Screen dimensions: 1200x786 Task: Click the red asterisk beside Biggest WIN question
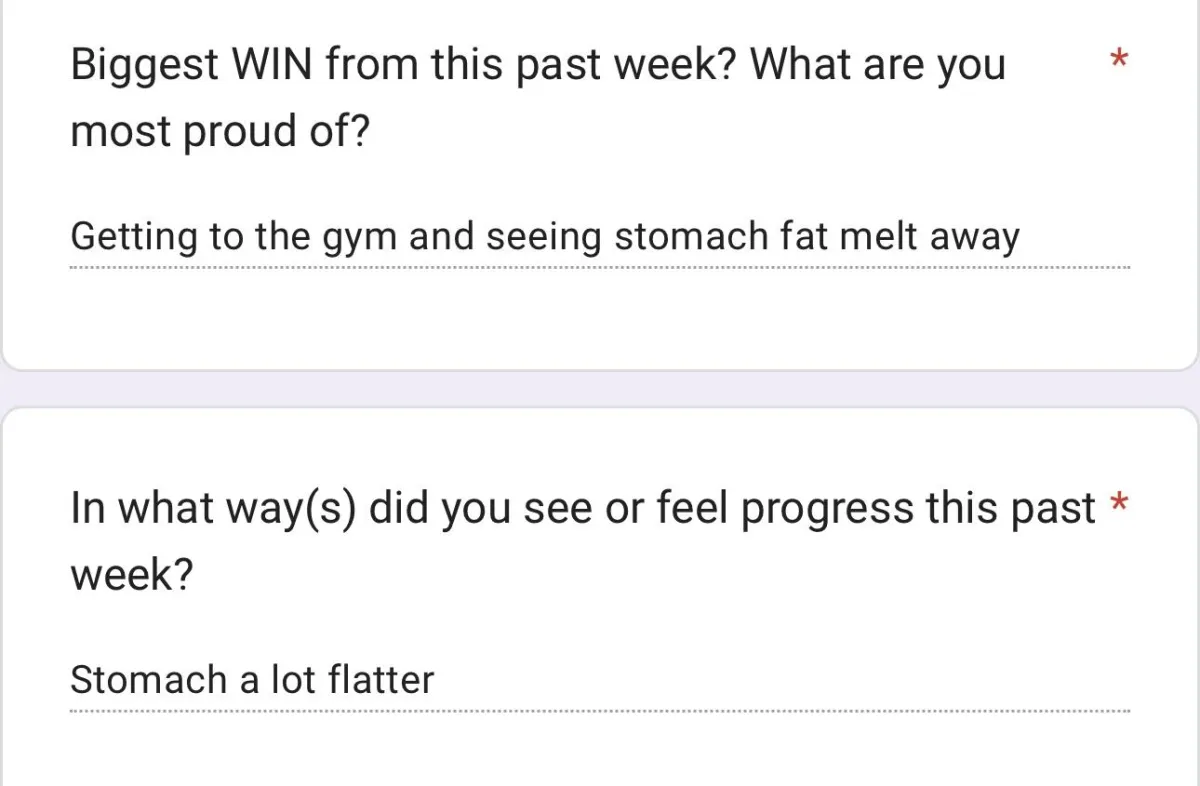click(1120, 61)
